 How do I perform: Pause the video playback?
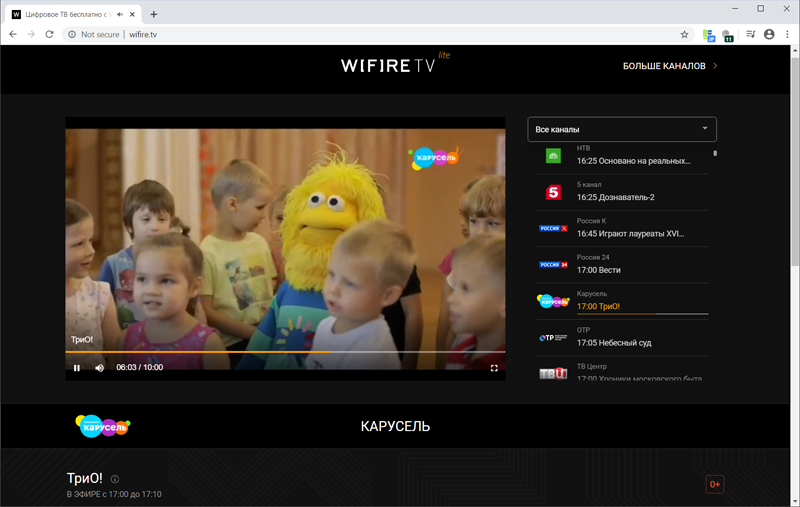(76, 367)
